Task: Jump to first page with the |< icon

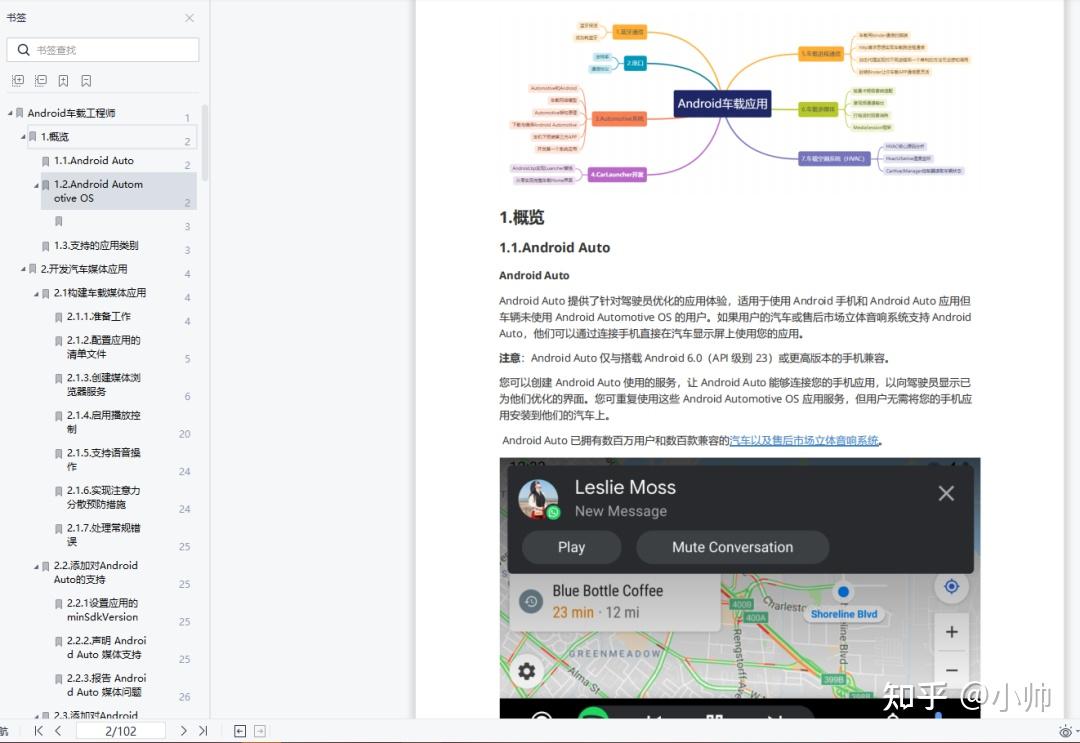Action: point(38,731)
